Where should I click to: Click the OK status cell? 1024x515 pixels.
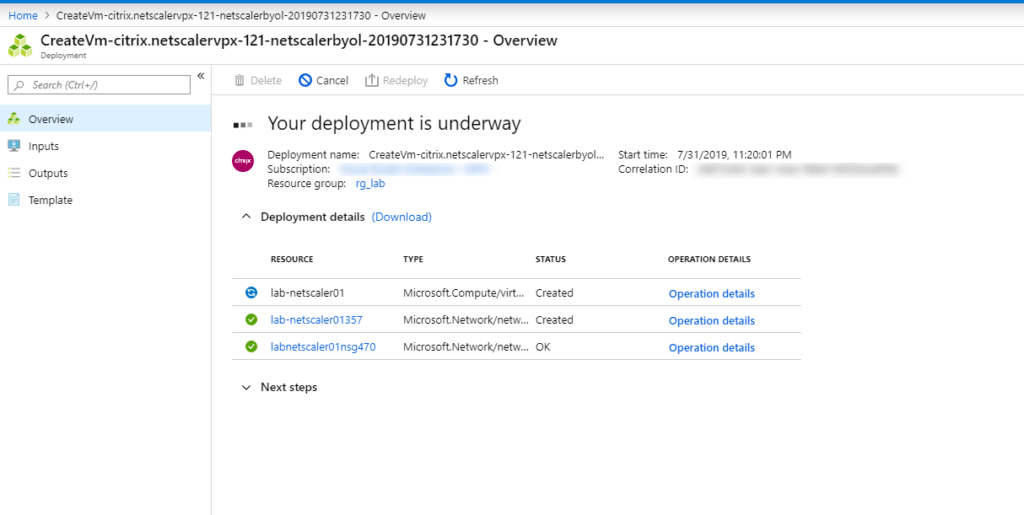pyautogui.click(x=543, y=347)
